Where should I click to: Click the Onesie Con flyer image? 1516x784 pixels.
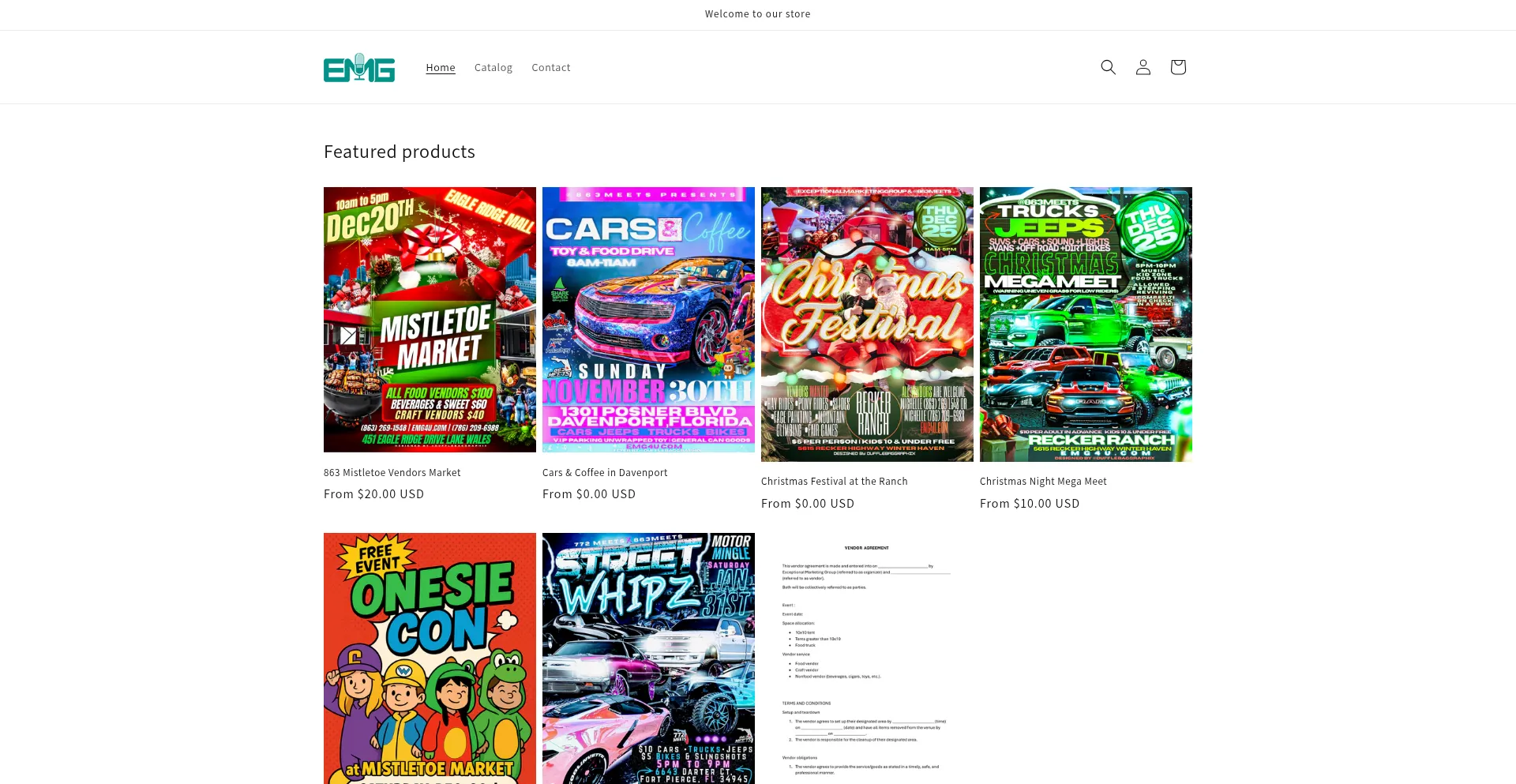(x=430, y=658)
